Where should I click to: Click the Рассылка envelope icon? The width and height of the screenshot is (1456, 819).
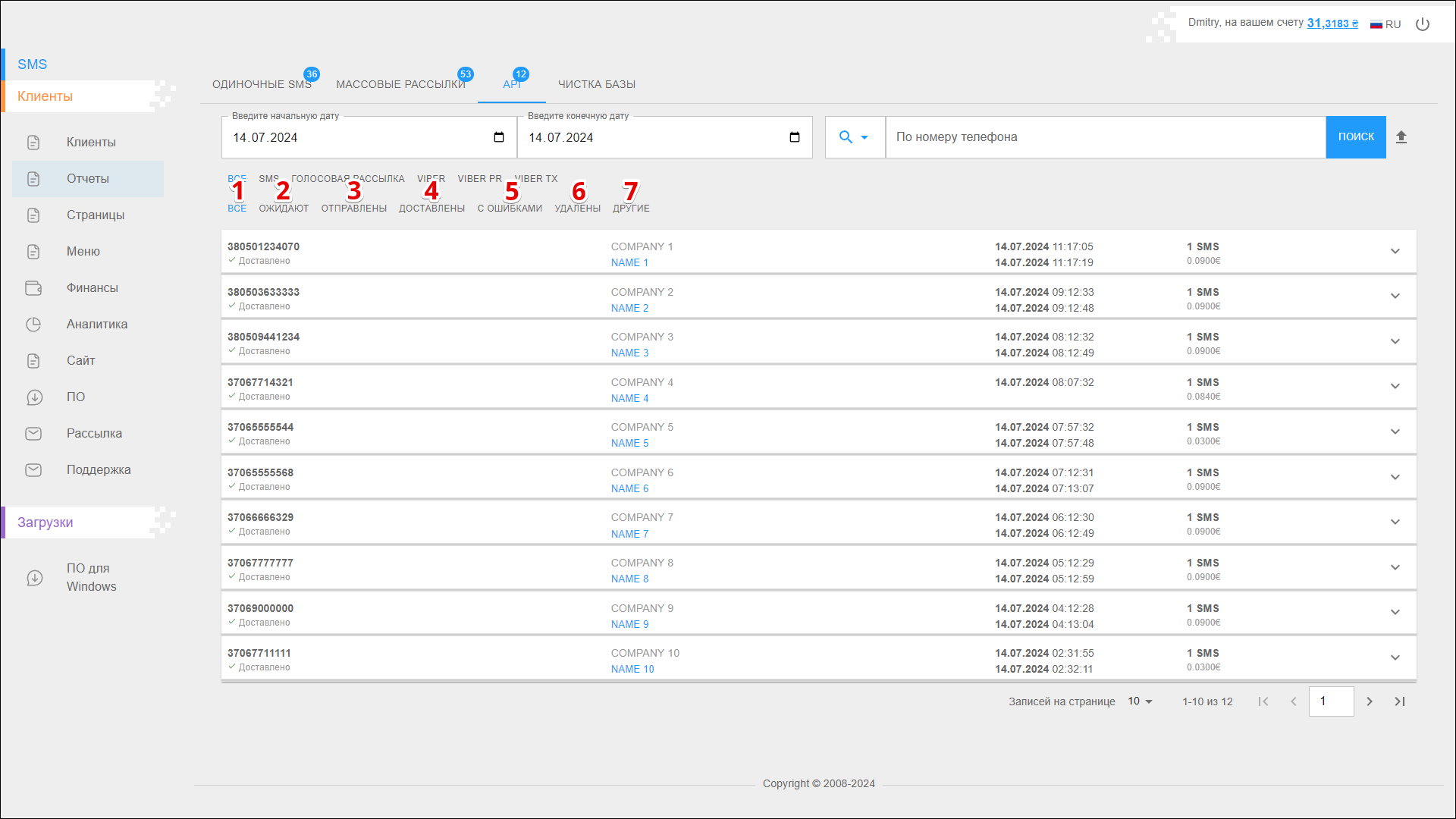(33, 434)
